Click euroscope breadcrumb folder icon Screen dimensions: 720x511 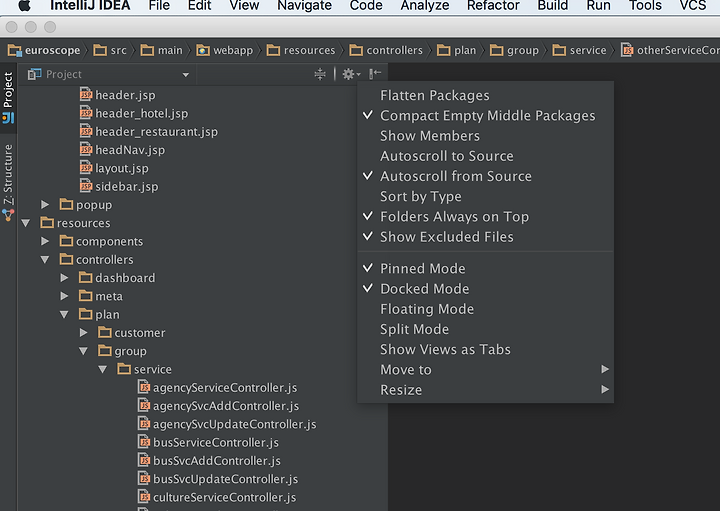tap(15, 50)
